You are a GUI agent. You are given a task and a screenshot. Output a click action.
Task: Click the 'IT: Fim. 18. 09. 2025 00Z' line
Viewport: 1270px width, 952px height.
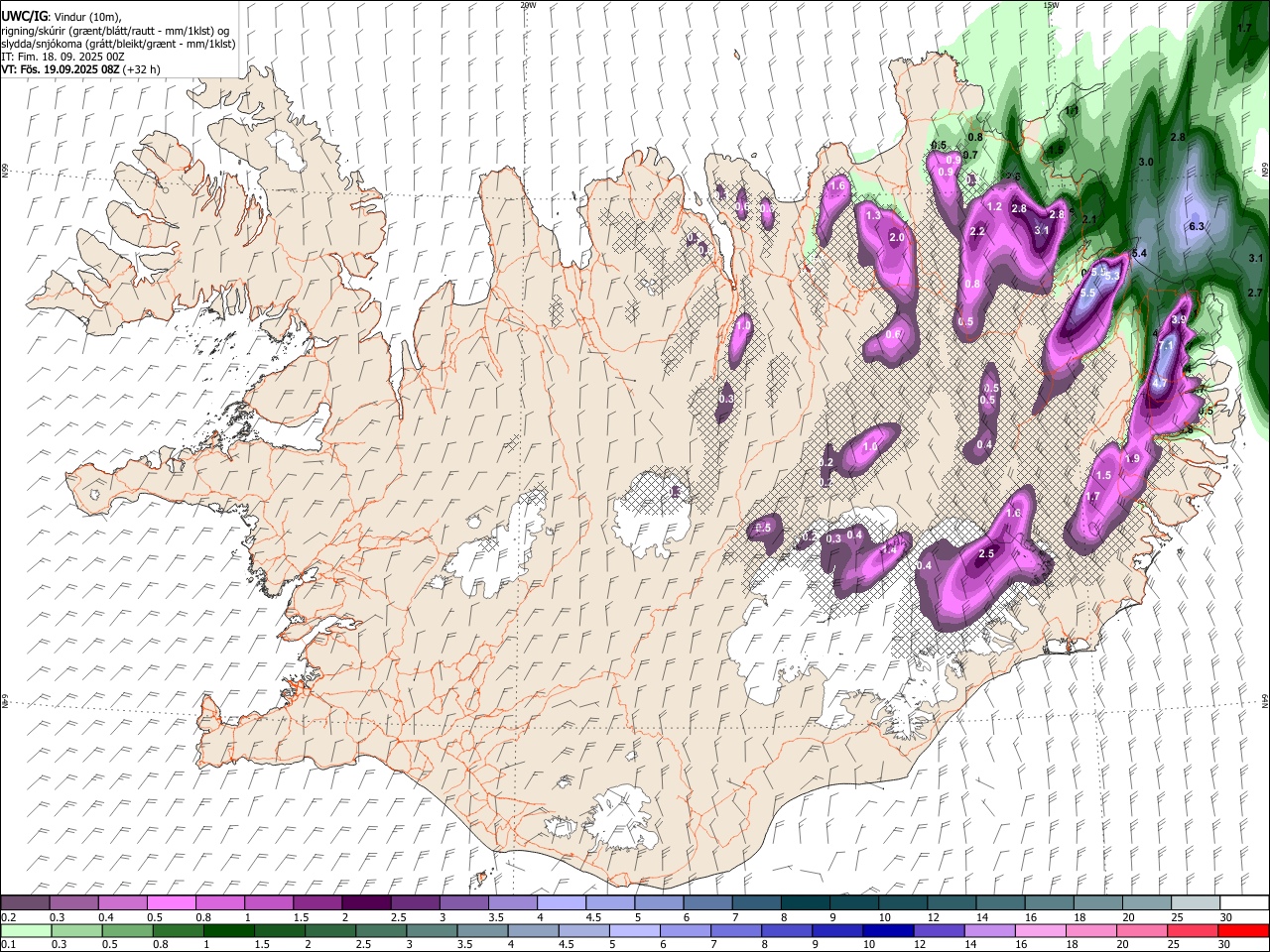[x=63, y=57]
